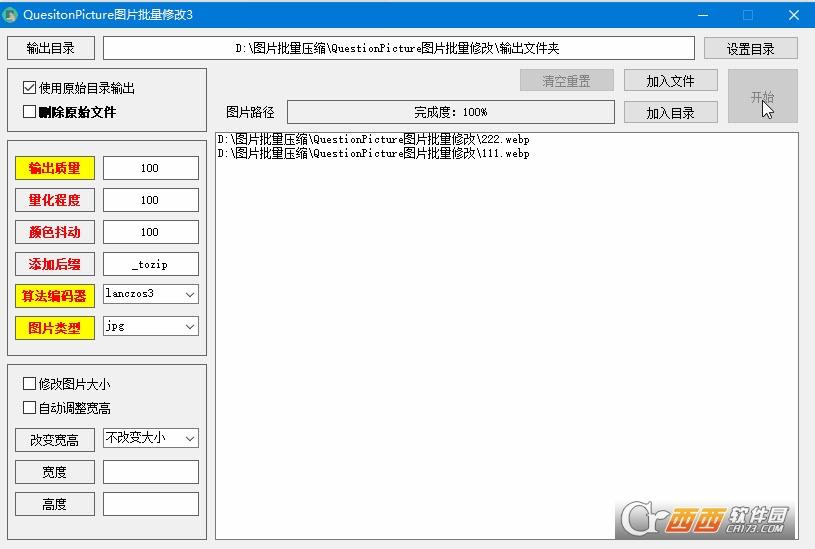Viewport: 815px width, 549px height.
Task: Click the height input field
Action: pos(151,504)
